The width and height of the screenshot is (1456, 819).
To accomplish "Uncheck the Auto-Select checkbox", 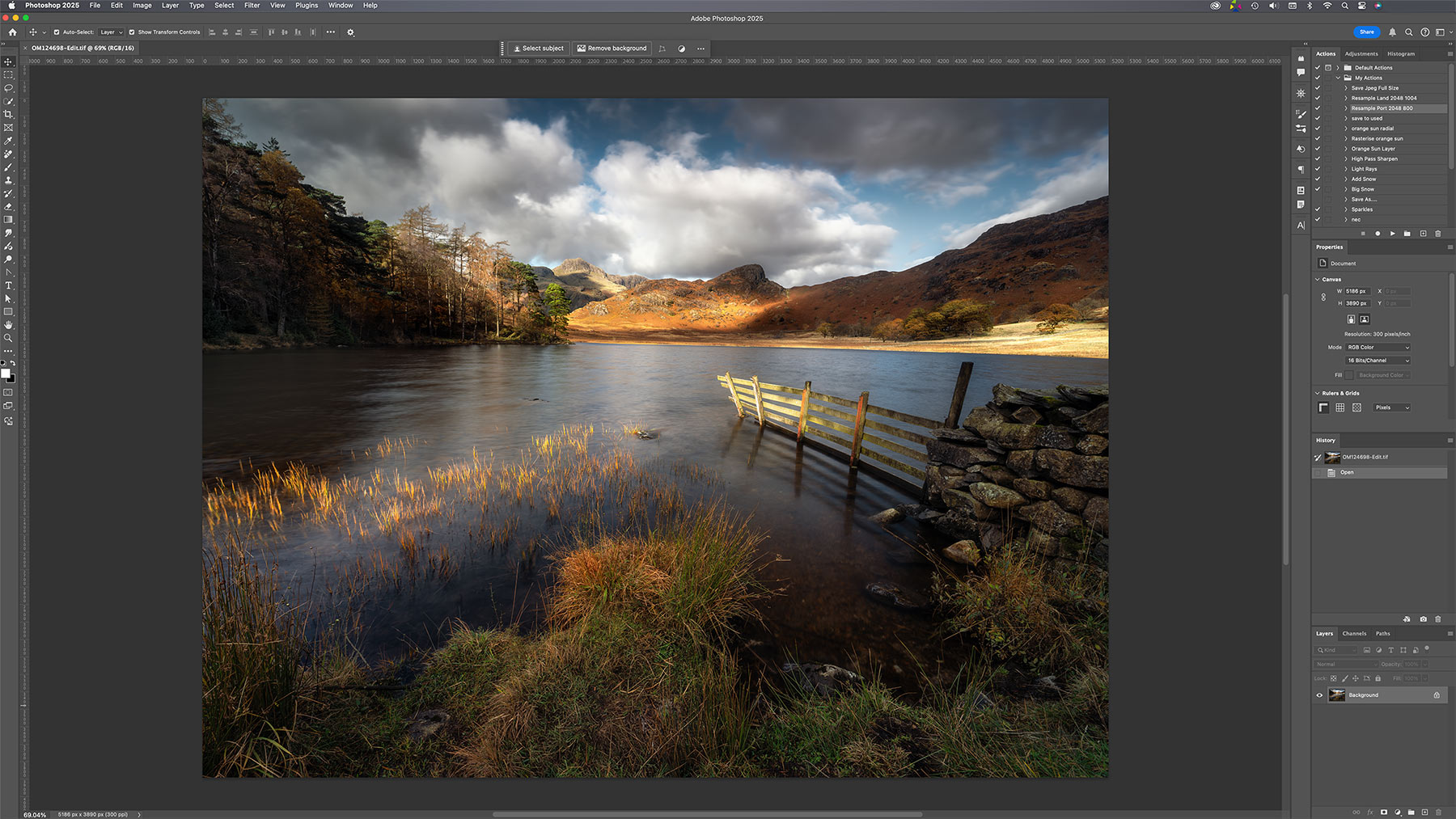I will pos(57,32).
